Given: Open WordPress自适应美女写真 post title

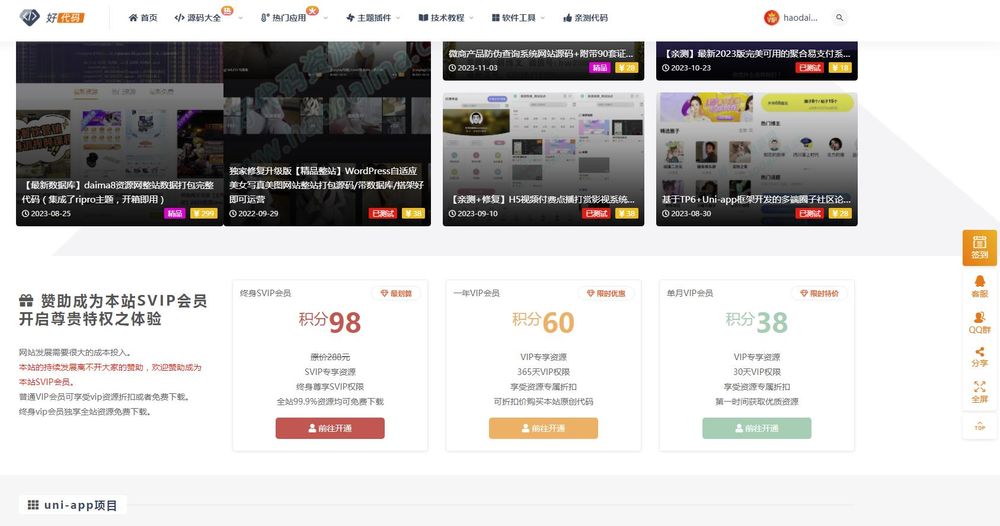Looking at the screenshot, I should point(326,185).
